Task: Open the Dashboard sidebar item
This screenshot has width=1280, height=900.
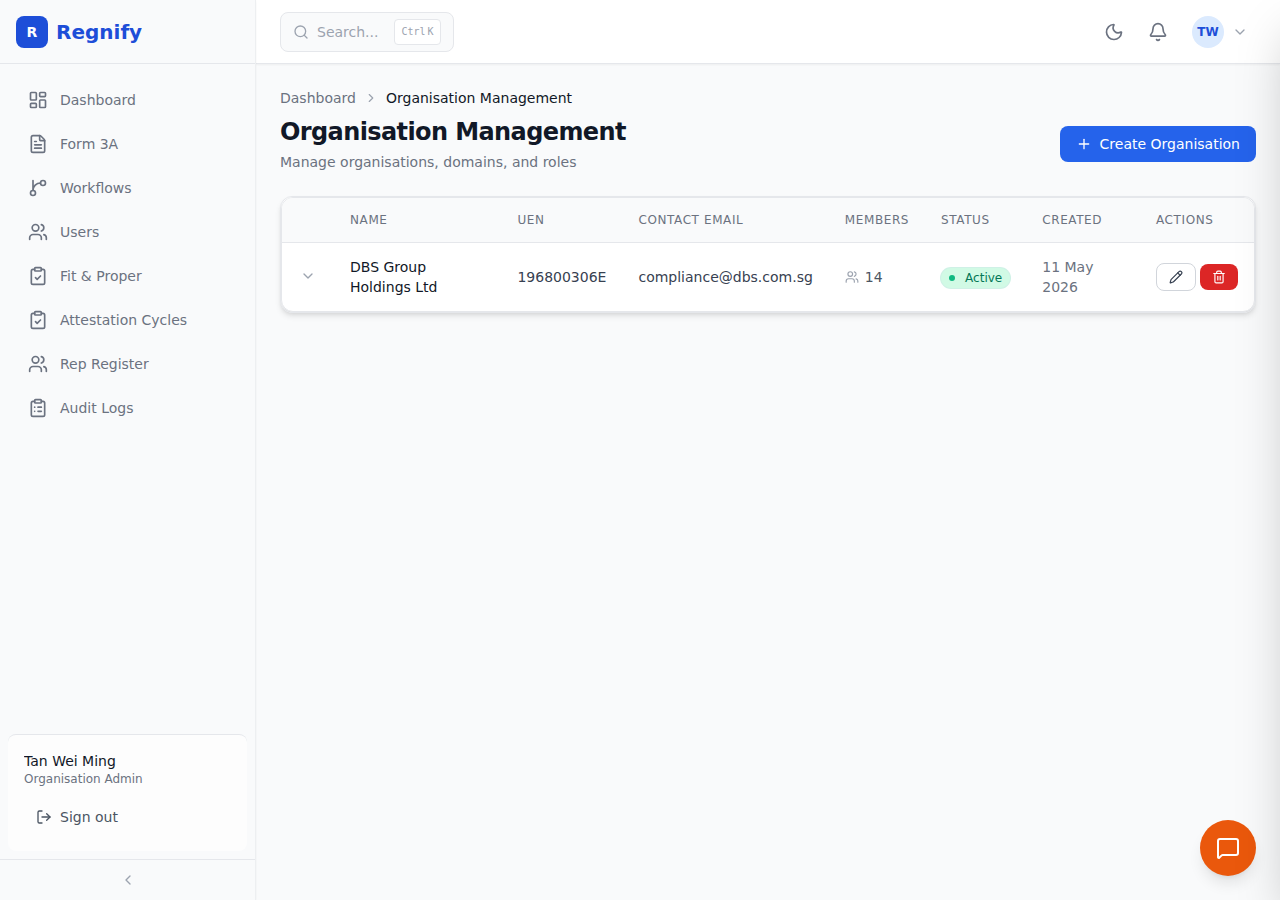Action: click(128, 100)
